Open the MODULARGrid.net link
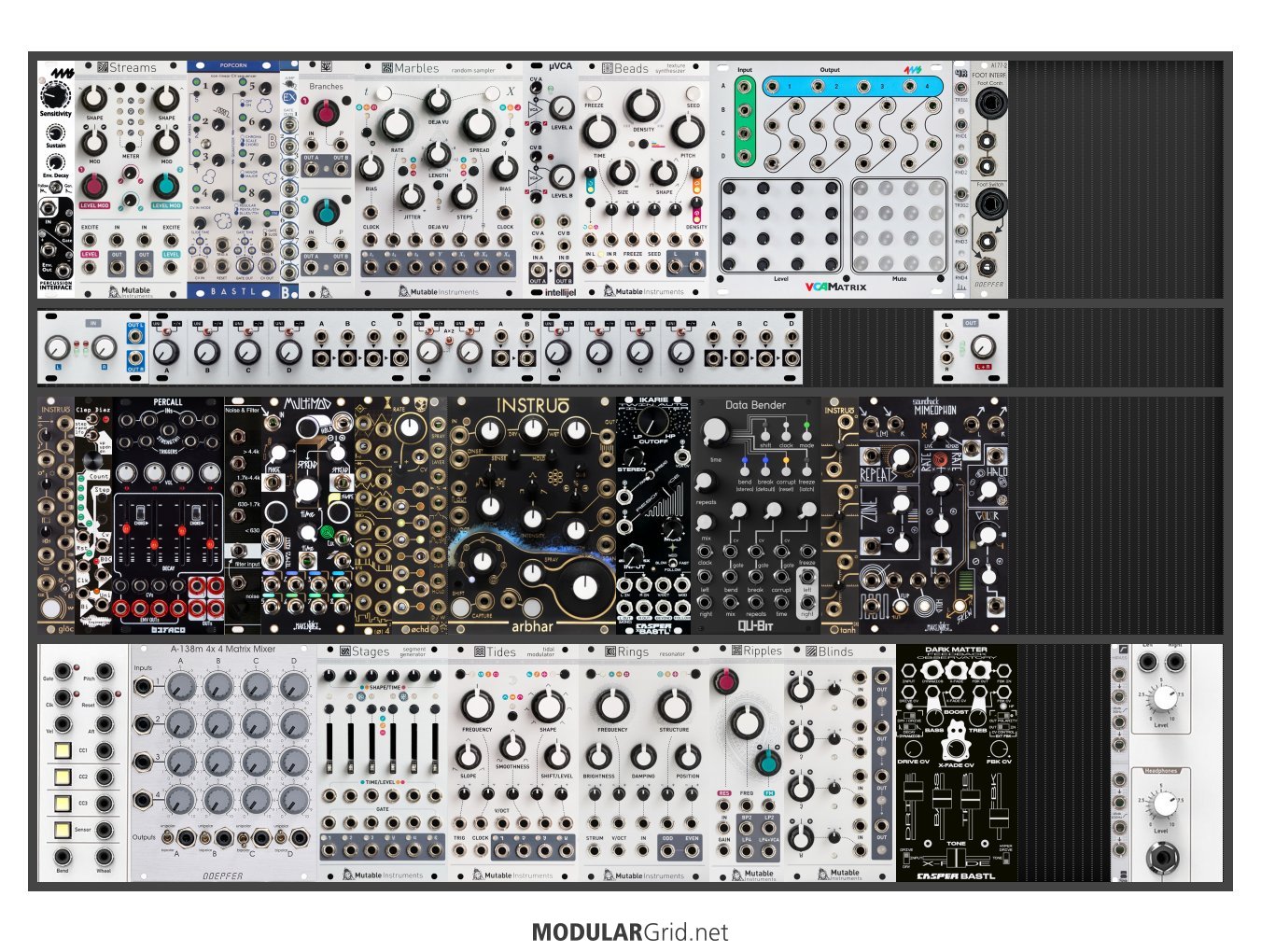 [630, 931]
